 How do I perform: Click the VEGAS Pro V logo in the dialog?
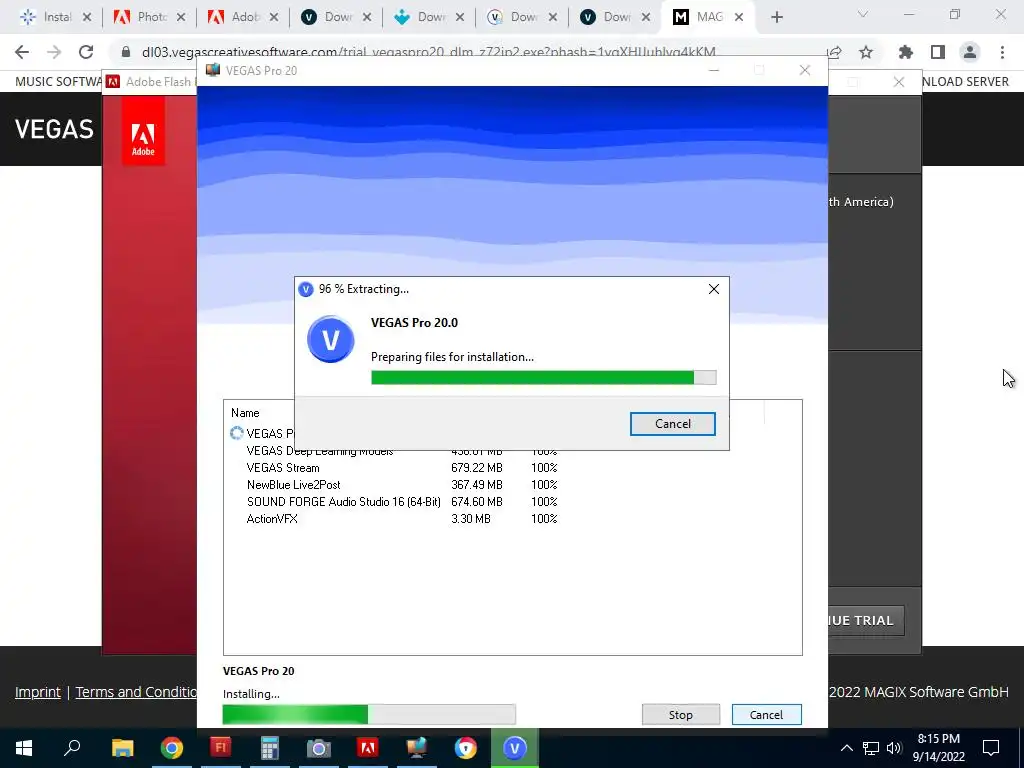pyautogui.click(x=330, y=340)
